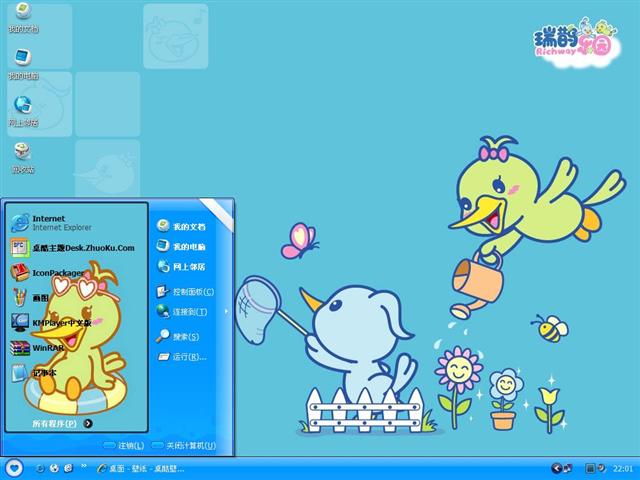Select the 网上邻居 desktop icon
Screen dimensions: 640x480
(x=23, y=111)
